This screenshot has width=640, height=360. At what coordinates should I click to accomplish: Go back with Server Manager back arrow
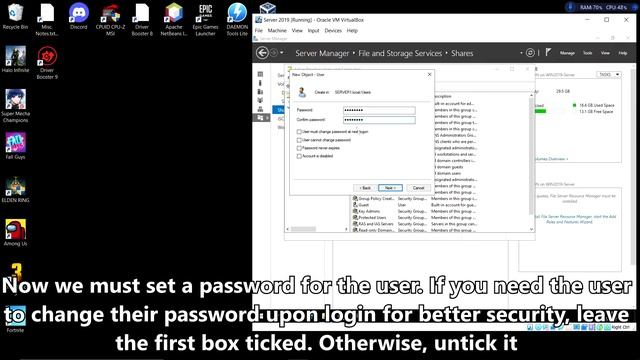pos(262,53)
